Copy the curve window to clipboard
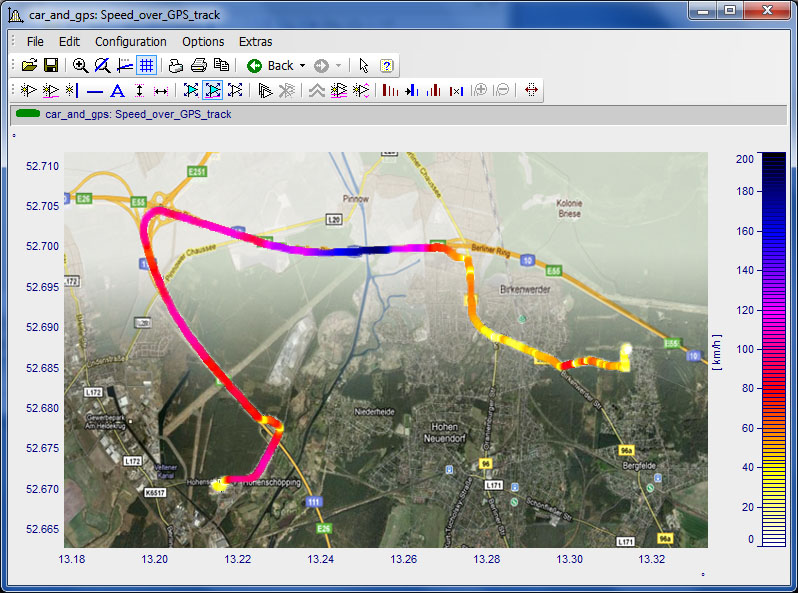 tap(221, 65)
